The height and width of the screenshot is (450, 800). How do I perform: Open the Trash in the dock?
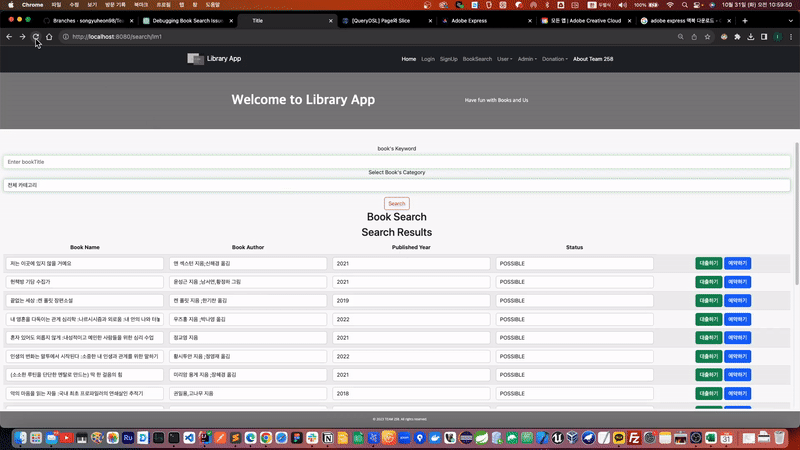[777, 438]
